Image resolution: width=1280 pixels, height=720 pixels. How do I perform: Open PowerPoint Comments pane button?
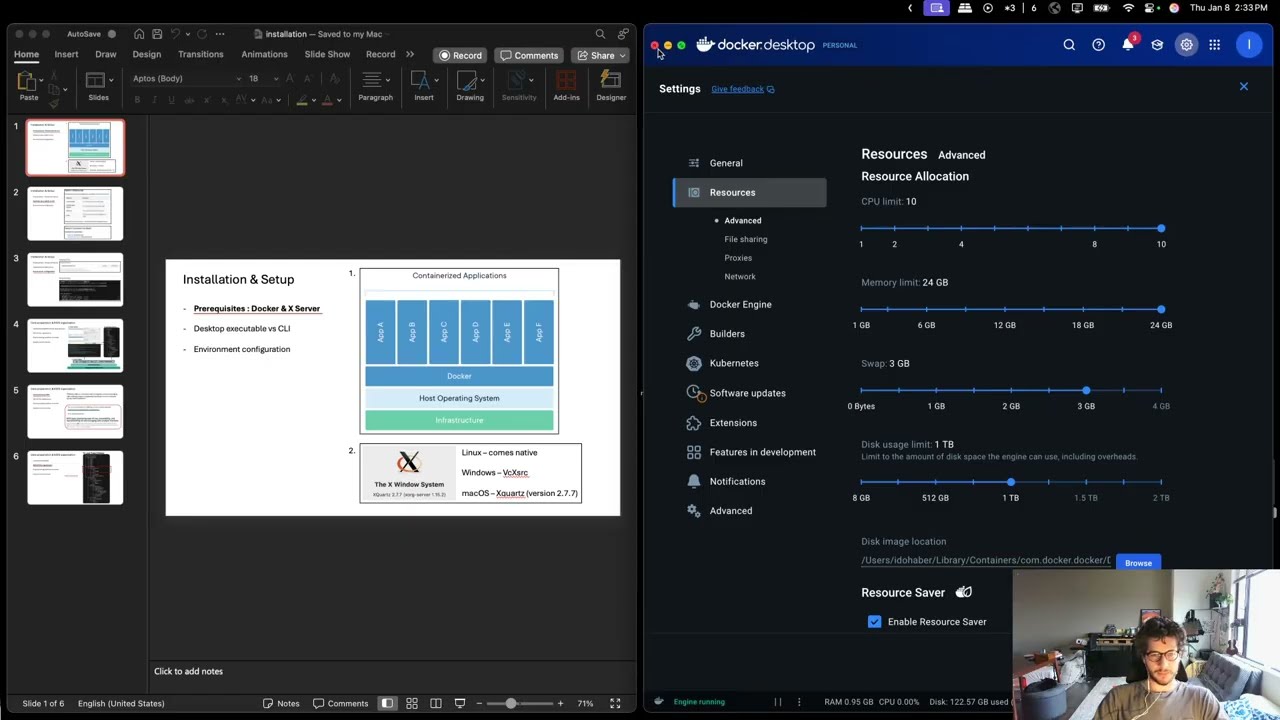[529, 55]
